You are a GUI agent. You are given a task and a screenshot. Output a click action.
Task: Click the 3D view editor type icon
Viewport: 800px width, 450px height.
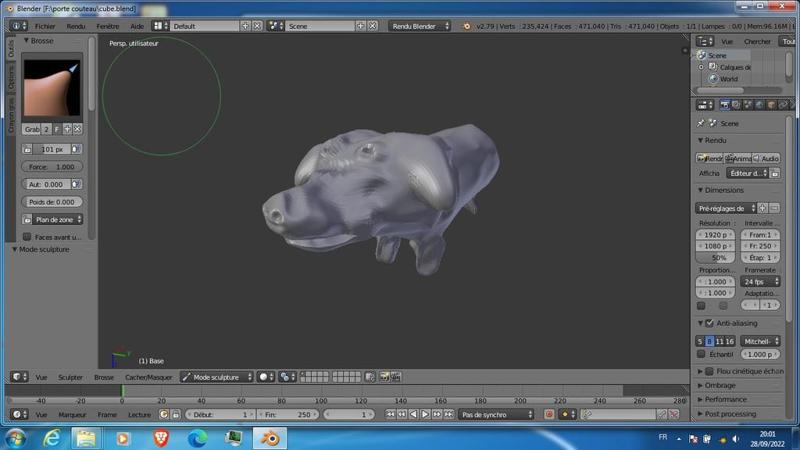pos(19,377)
